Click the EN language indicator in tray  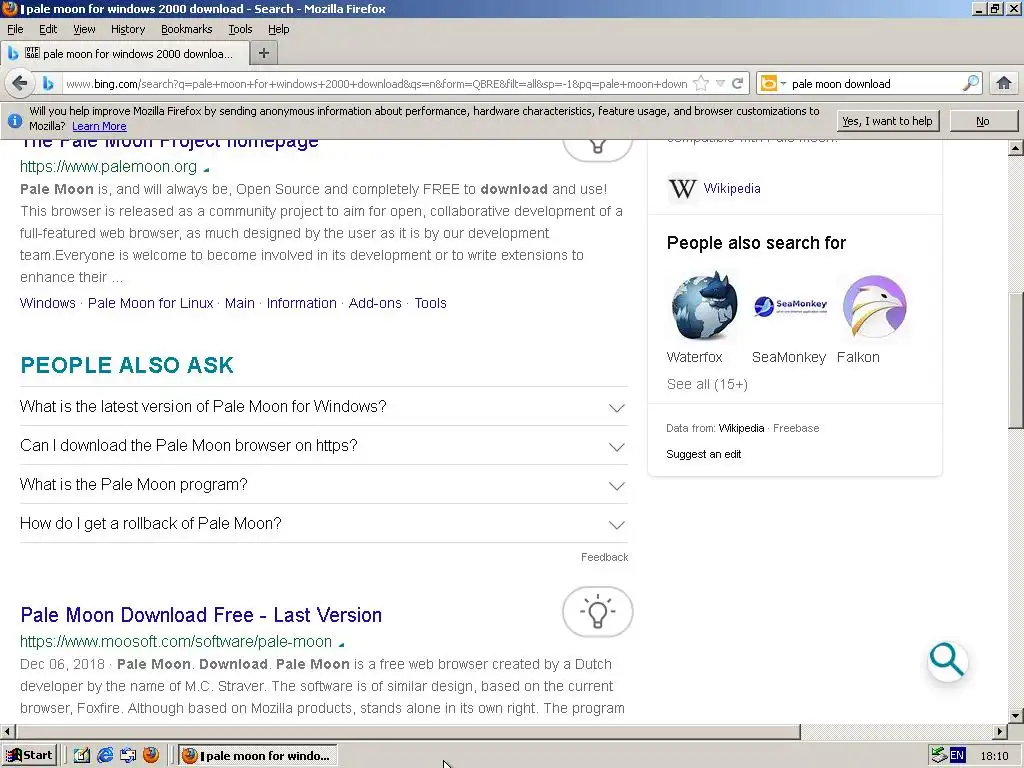tap(957, 756)
